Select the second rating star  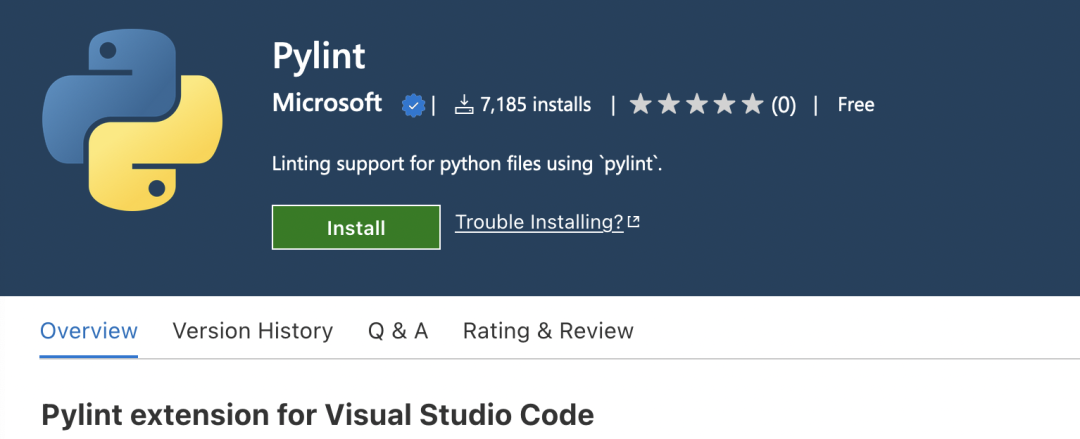pyautogui.click(x=669, y=105)
